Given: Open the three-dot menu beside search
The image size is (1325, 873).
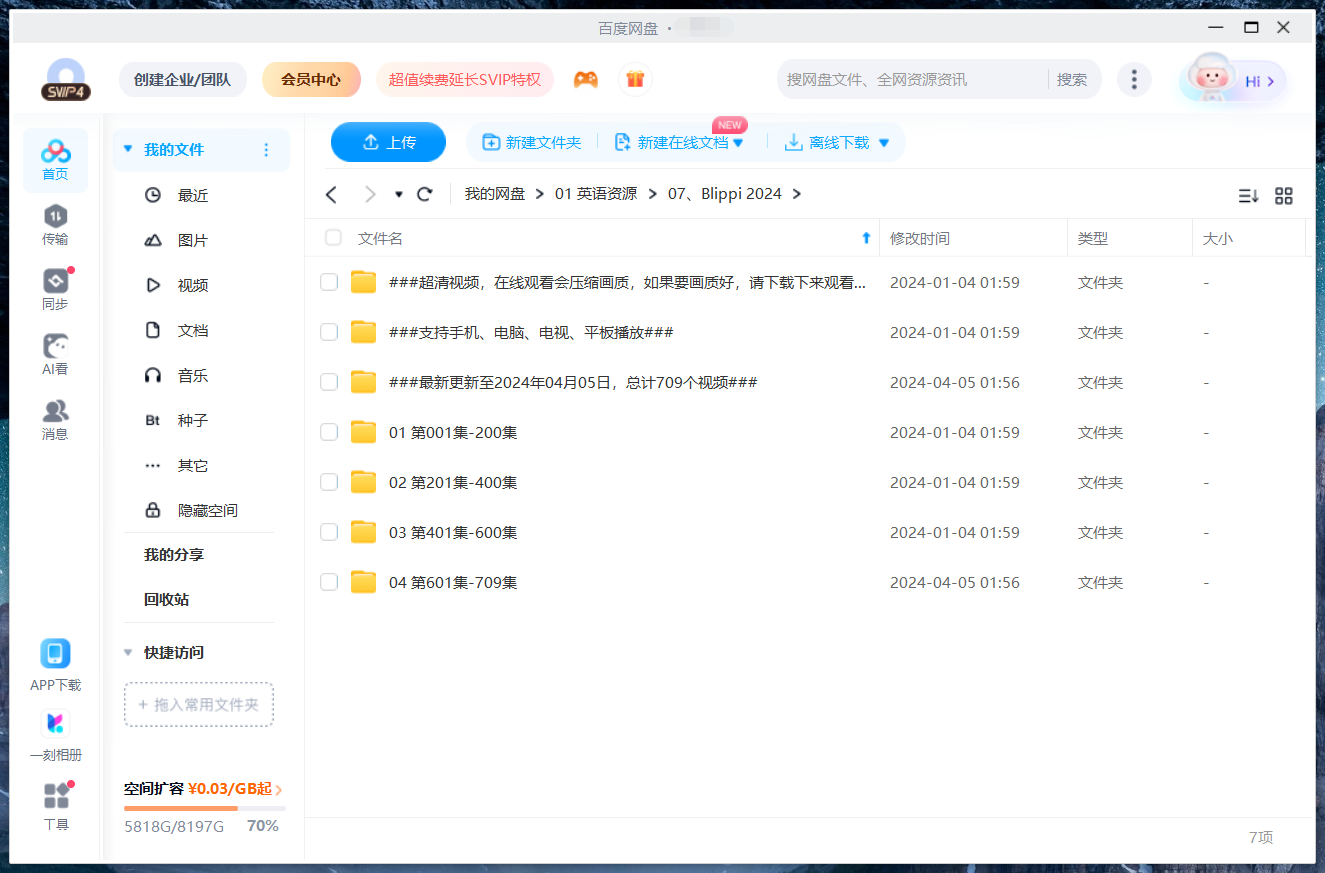Looking at the screenshot, I should (1133, 80).
